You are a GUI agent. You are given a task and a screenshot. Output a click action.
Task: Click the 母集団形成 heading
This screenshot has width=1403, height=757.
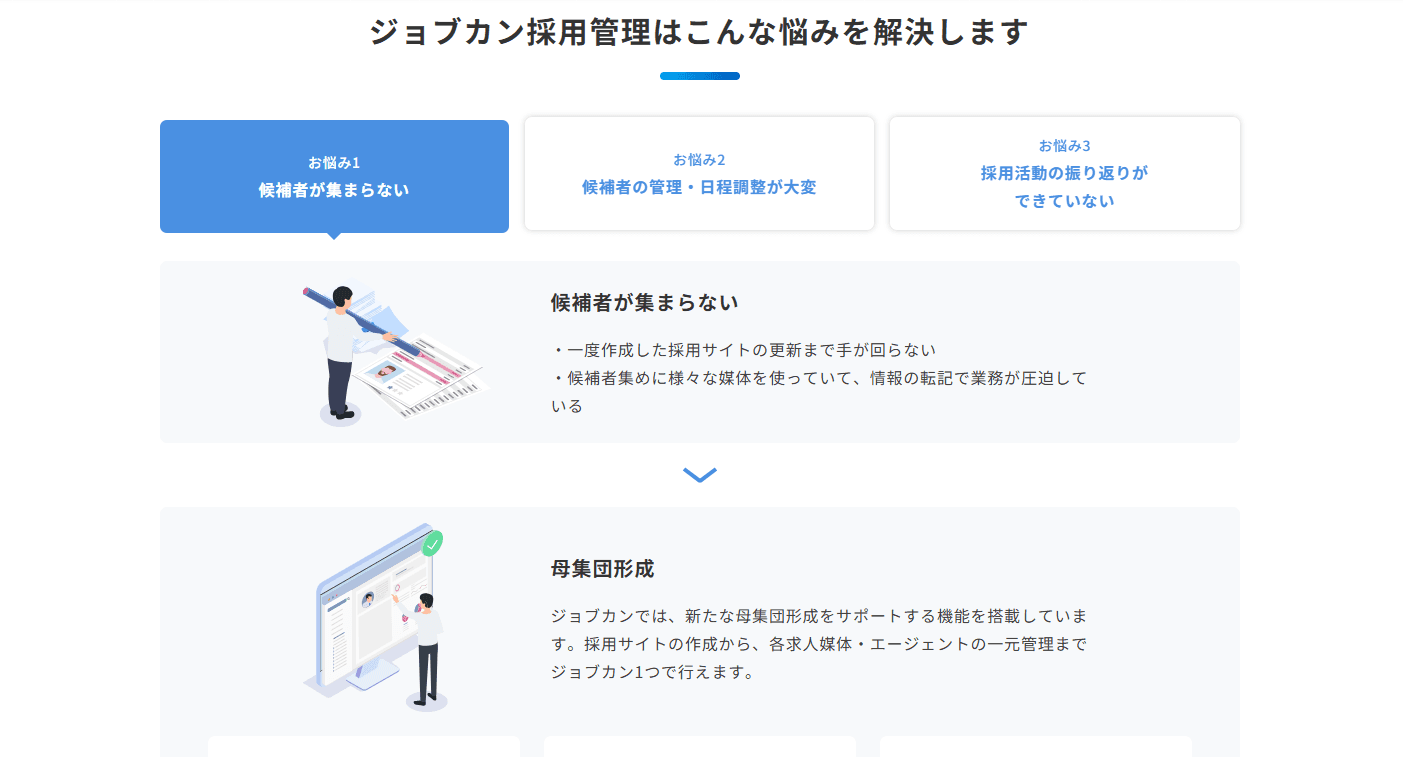point(602,569)
